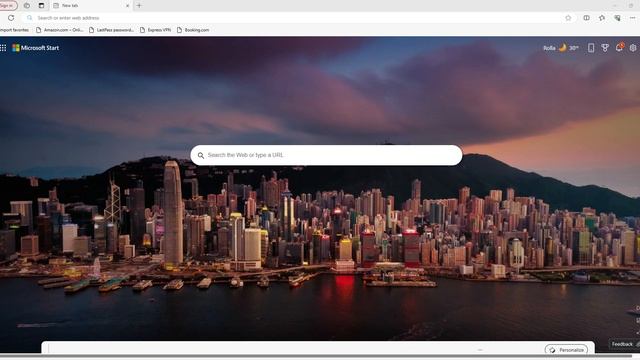Open the Favorites hub icon

click(x=602, y=18)
